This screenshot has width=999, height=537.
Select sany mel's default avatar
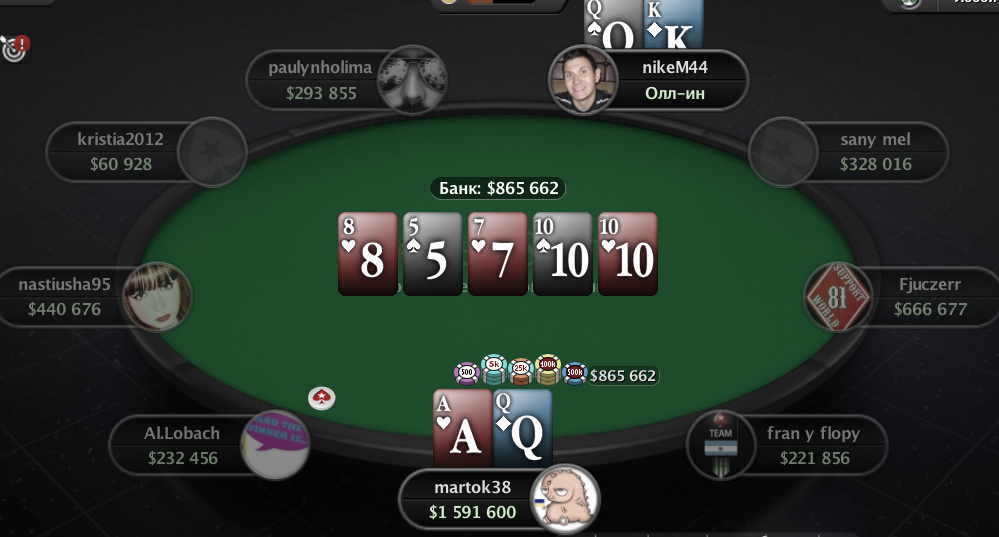click(783, 152)
